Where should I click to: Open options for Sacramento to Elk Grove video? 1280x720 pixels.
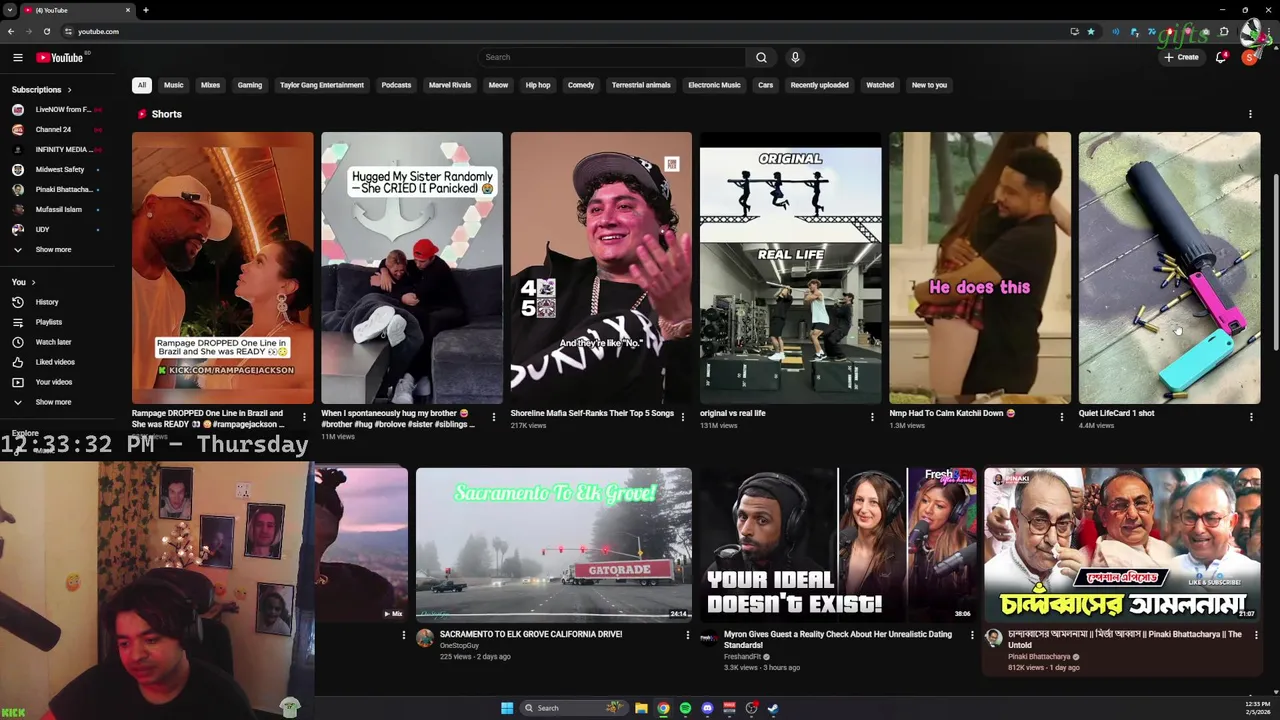pos(687,635)
